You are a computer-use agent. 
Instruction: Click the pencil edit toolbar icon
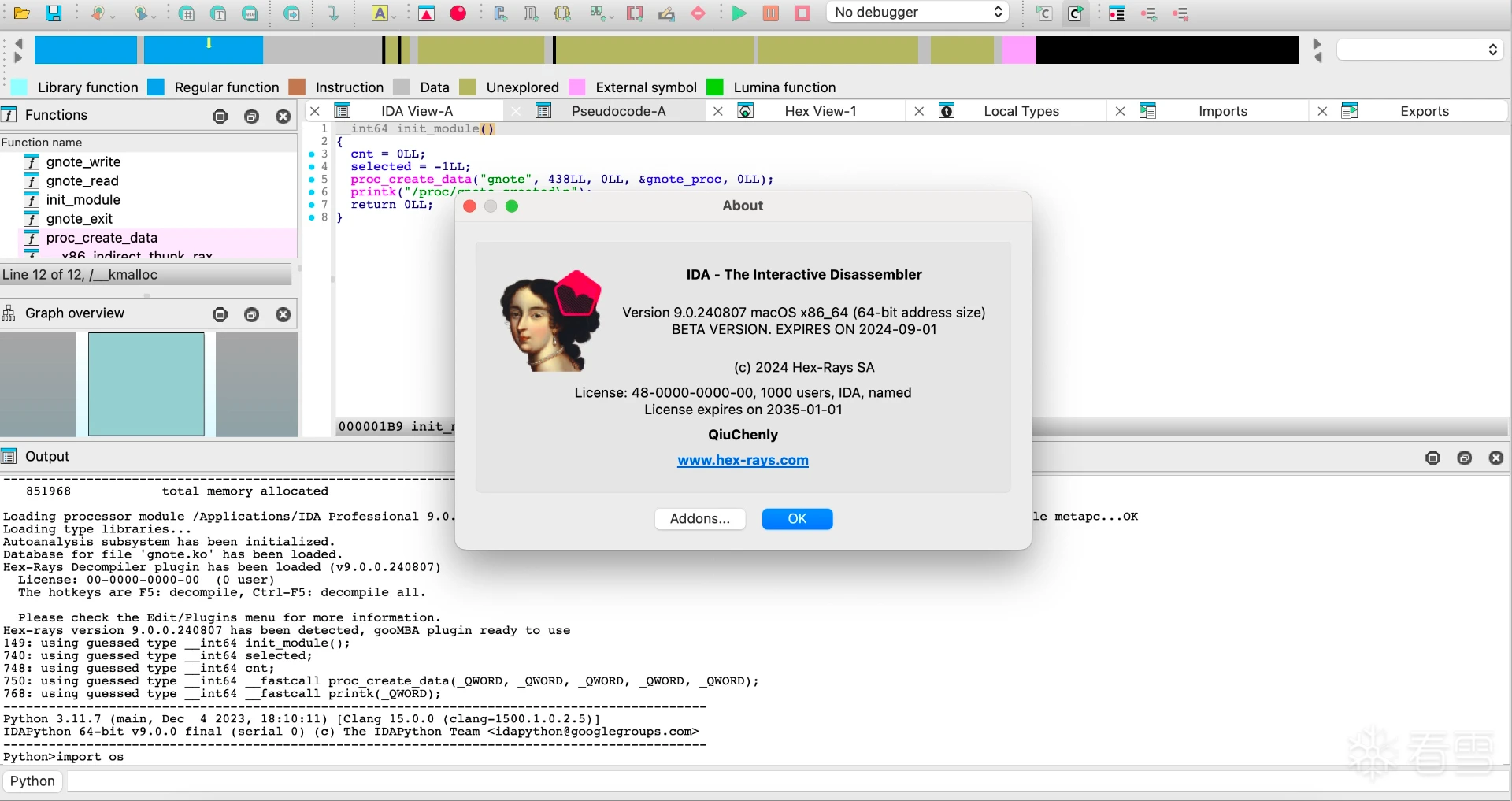tap(666, 13)
